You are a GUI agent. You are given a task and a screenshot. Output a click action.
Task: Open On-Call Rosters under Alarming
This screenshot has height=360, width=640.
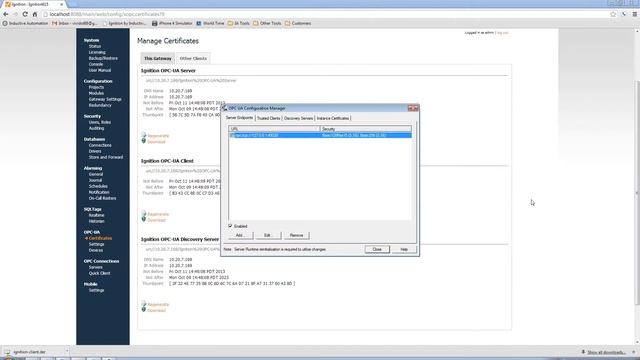[102, 198]
